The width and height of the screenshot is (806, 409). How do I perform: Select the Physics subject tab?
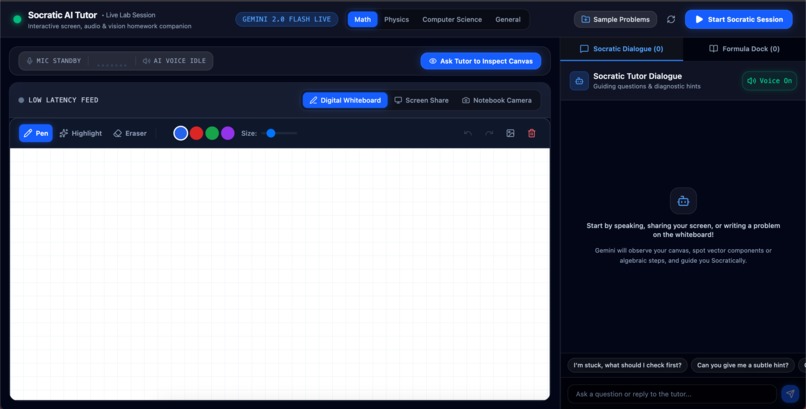pos(396,20)
